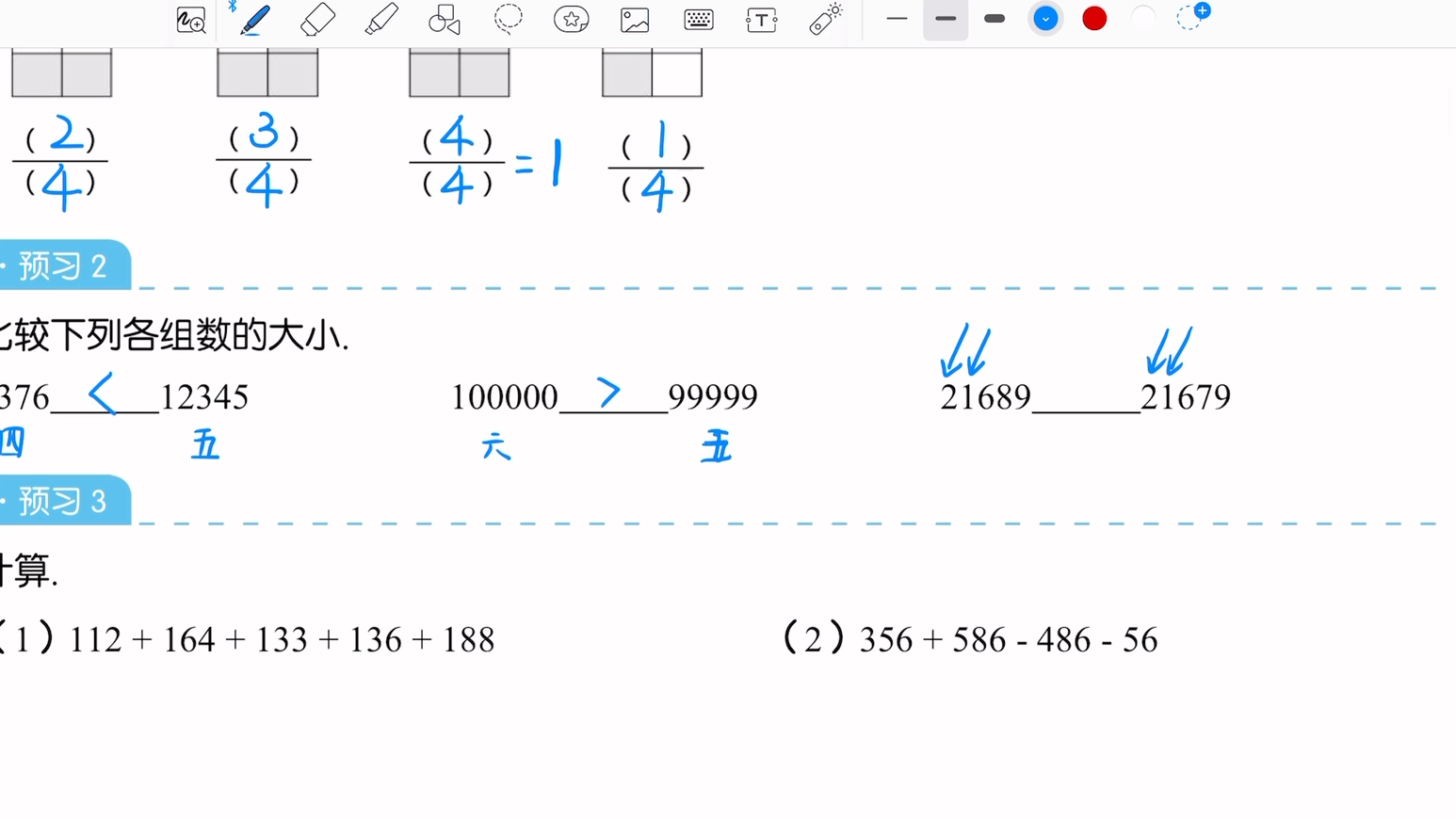Open the blue pen color dropdown
Viewport: 1456px width, 819px height.
(x=1045, y=19)
